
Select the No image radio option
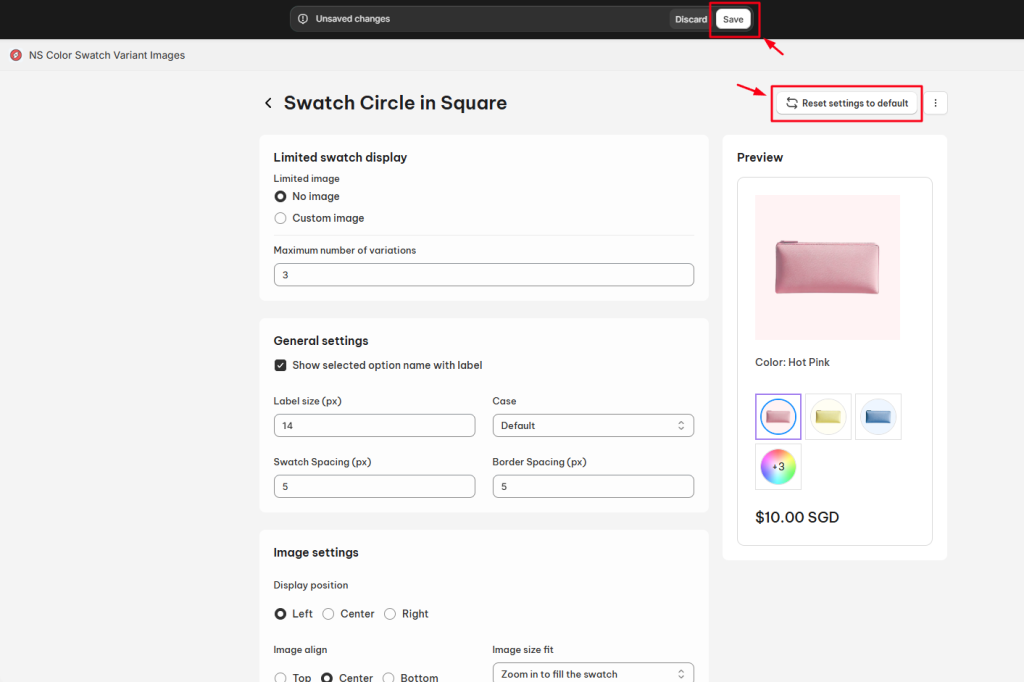(x=280, y=197)
